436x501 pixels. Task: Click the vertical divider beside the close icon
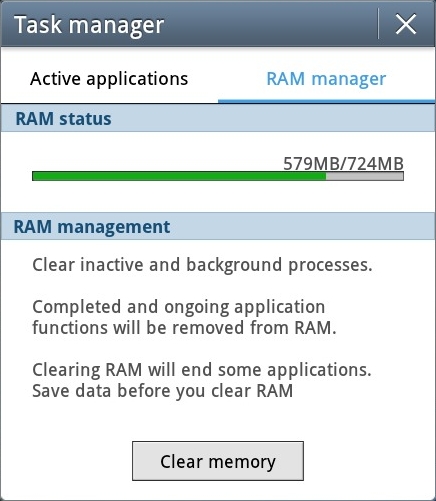(x=378, y=24)
